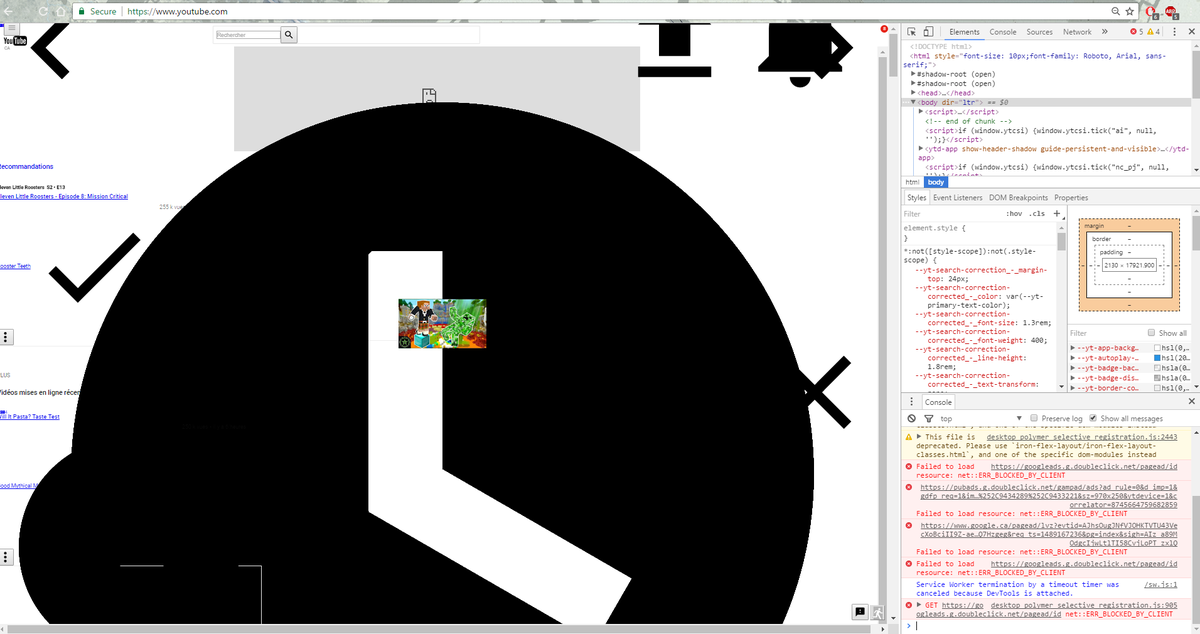Activate DevTools inspect element tool
Viewport: 1200px width, 634px height.
tap(912, 32)
